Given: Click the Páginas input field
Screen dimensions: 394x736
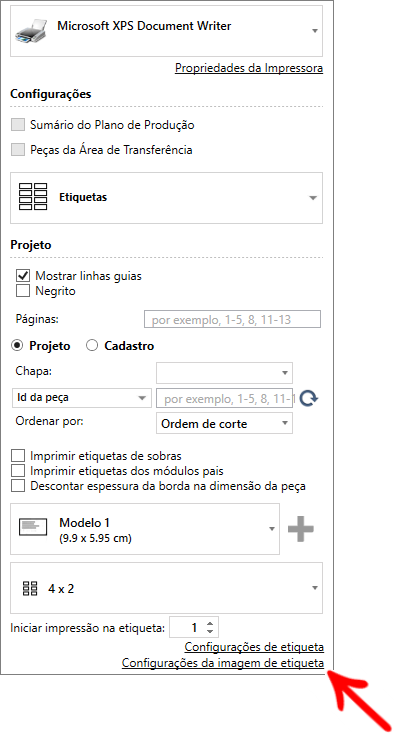Looking at the screenshot, I should [232, 319].
